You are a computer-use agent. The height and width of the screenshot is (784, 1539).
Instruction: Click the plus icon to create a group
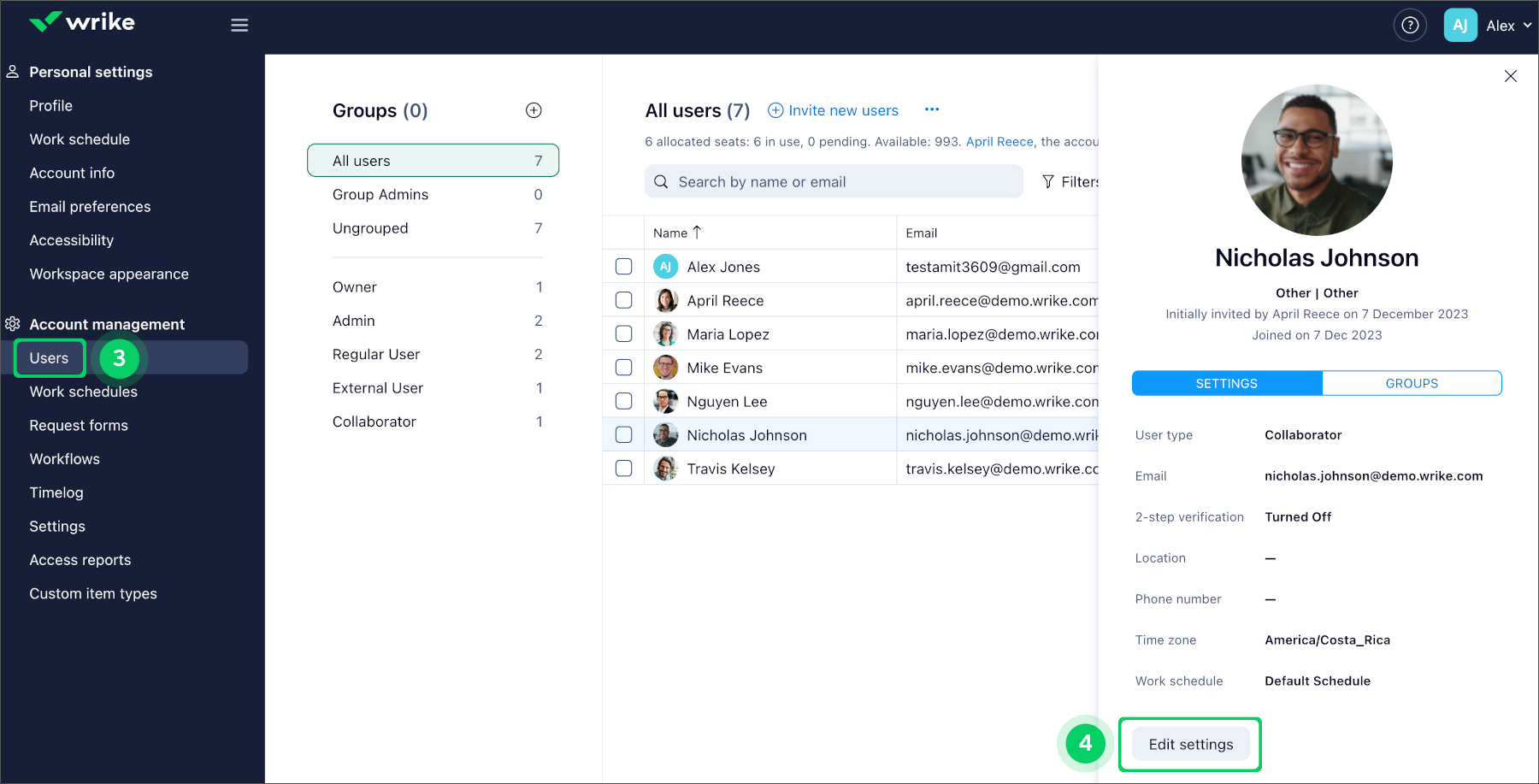(x=534, y=109)
